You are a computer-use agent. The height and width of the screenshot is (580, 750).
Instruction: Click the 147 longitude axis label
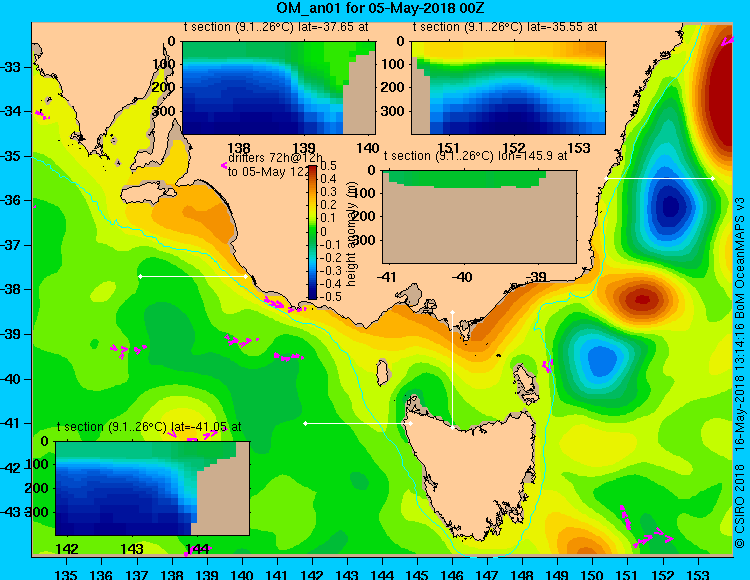[x=487, y=574]
